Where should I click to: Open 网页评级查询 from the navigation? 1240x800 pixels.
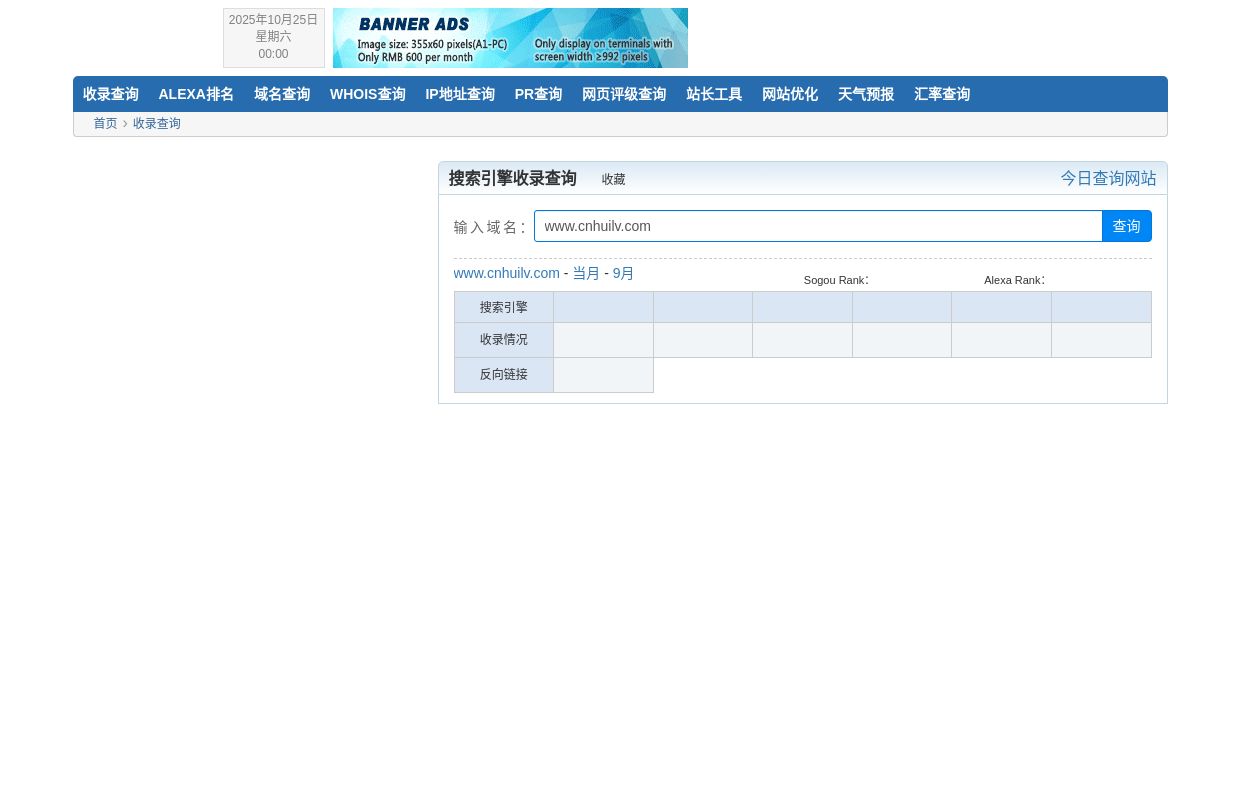(624, 94)
